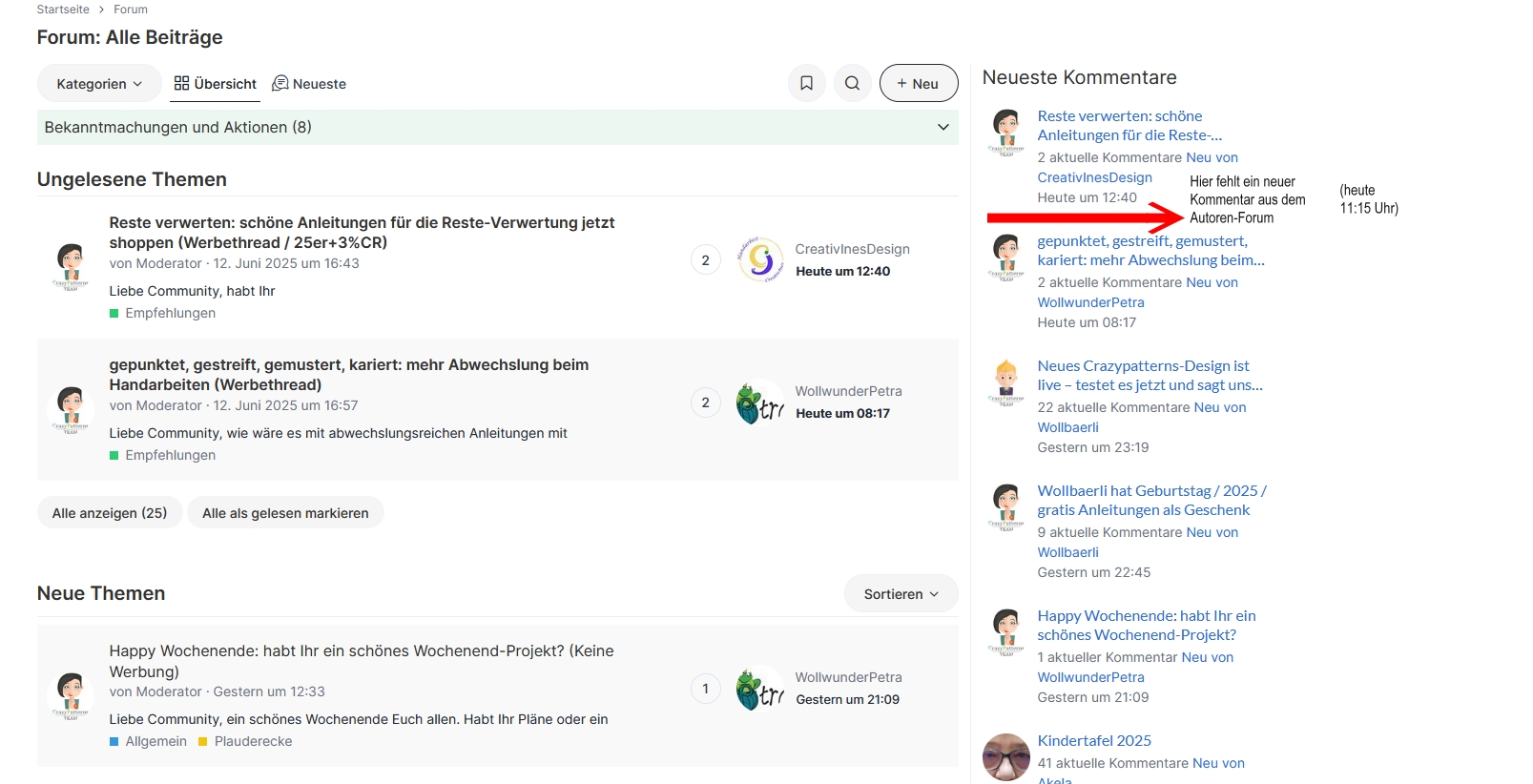
Task: Mark all as read via Alle als gelesen markieren
Action: [285, 513]
